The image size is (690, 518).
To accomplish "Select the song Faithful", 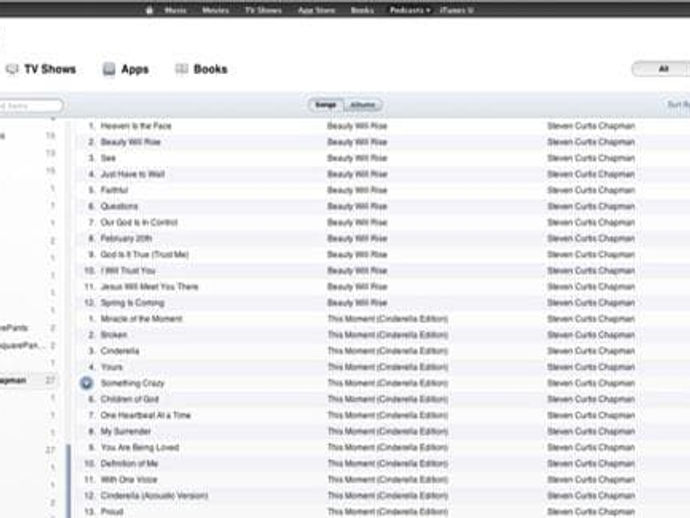I will [x=114, y=190].
